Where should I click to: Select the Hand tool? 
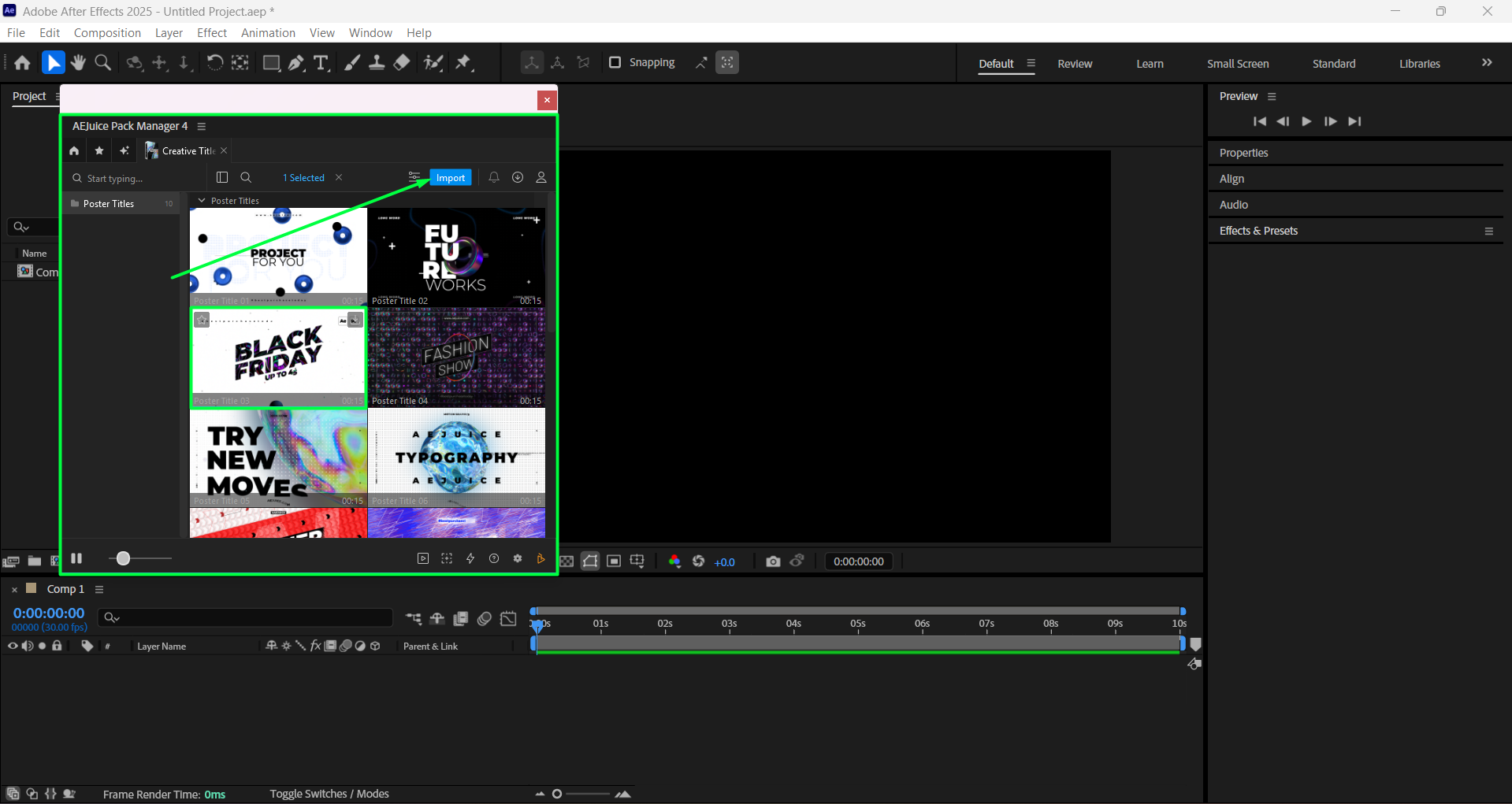[x=78, y=63]
